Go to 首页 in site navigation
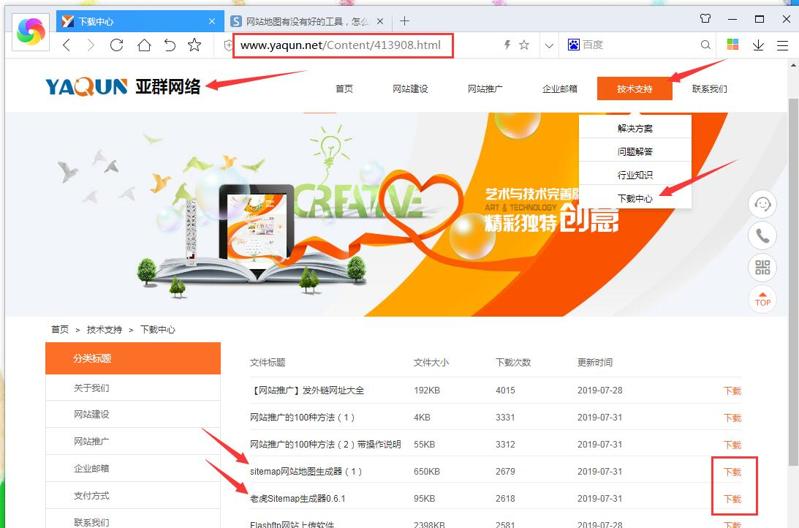The width and height of the screenshot is (799, 528). point(344,89)
